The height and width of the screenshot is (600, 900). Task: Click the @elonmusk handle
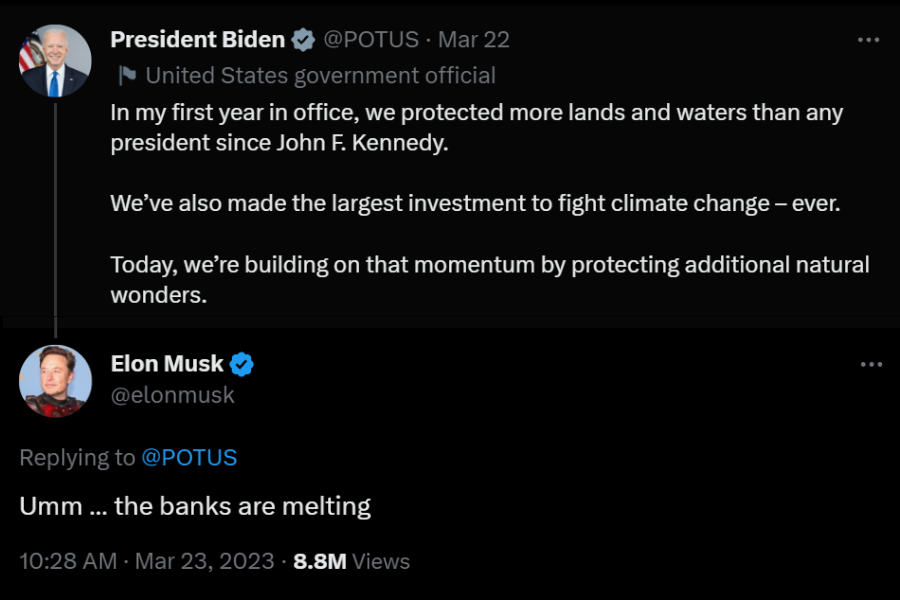point(172,395)
